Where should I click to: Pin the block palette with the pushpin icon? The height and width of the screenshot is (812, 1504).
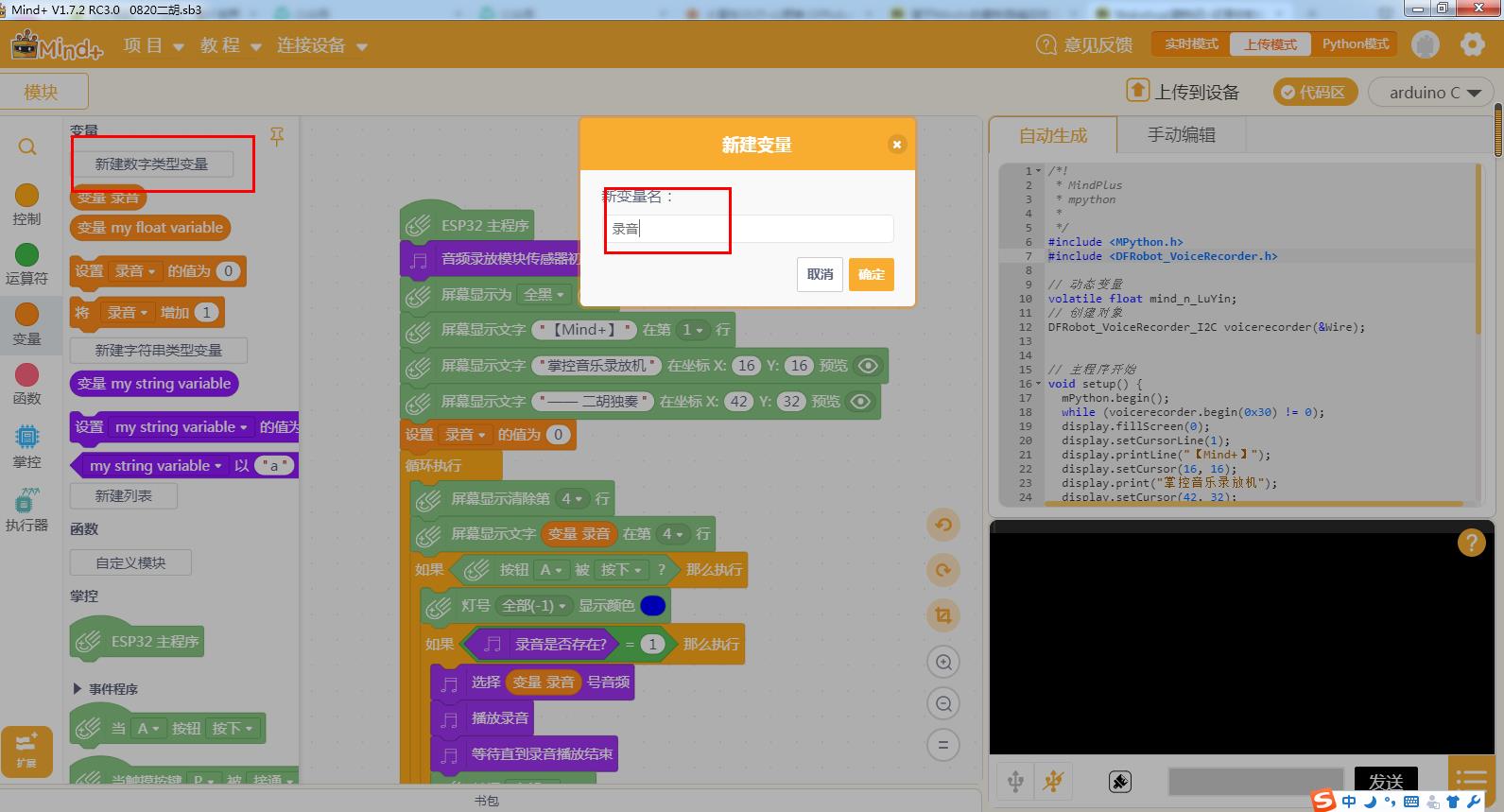click(277, 137)
